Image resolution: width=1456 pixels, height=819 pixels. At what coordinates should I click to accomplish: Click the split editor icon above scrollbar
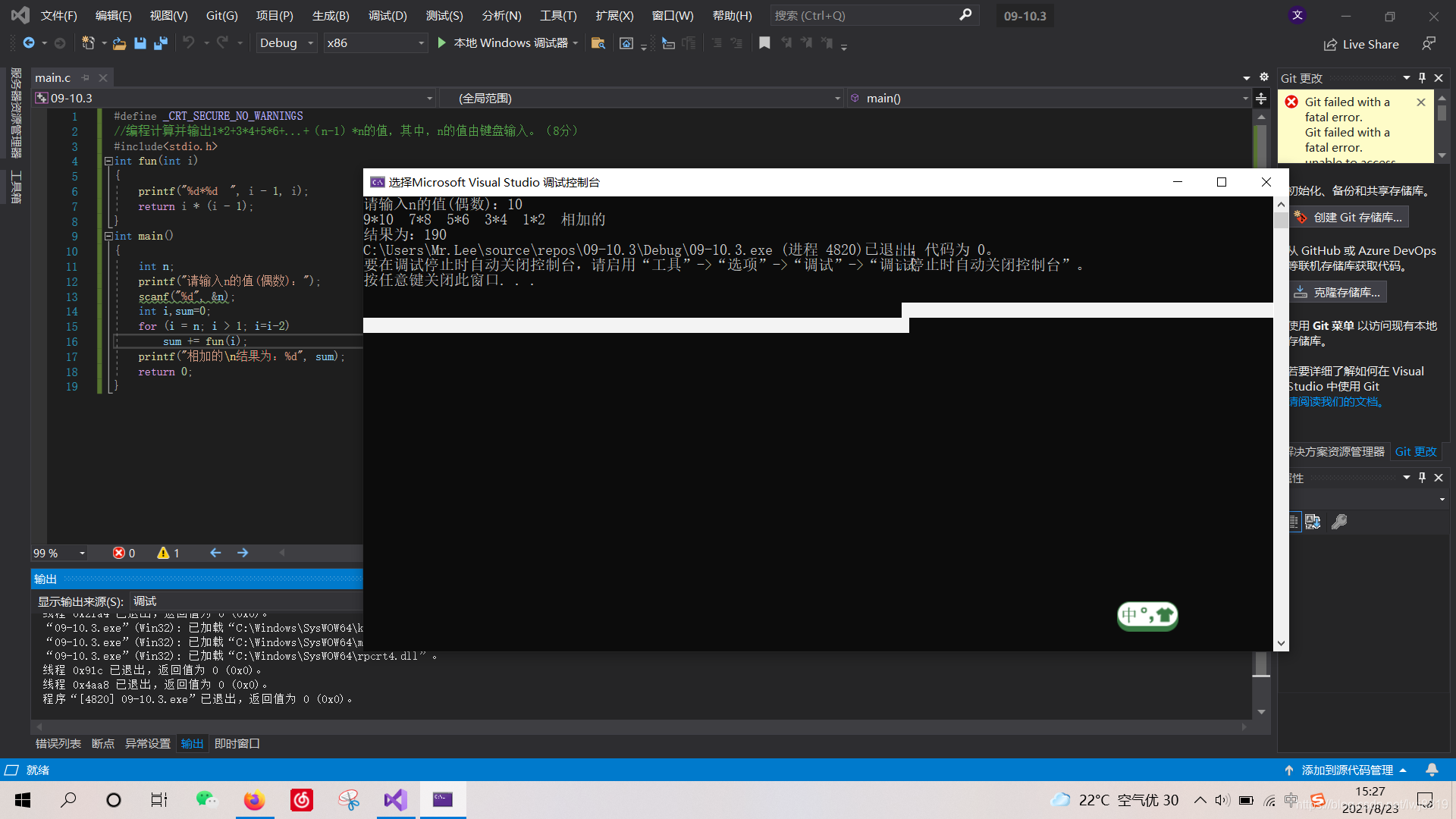(x=1261, y=98)
